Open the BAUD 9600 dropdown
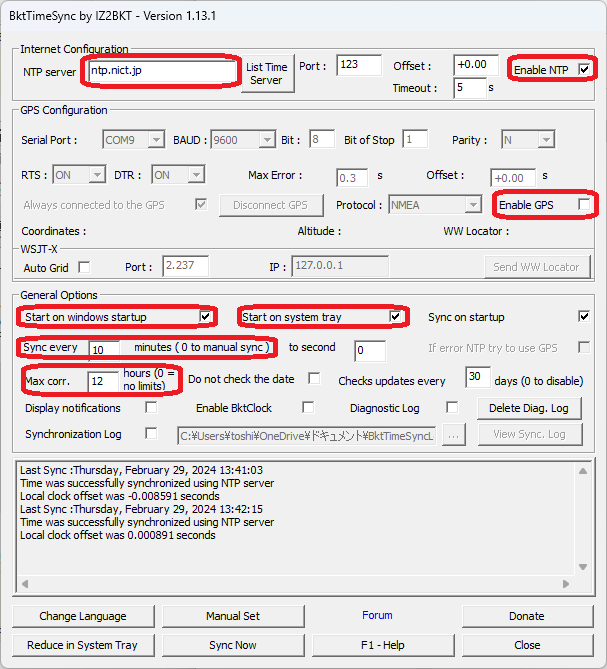607x669 pixels. point(243,140)
